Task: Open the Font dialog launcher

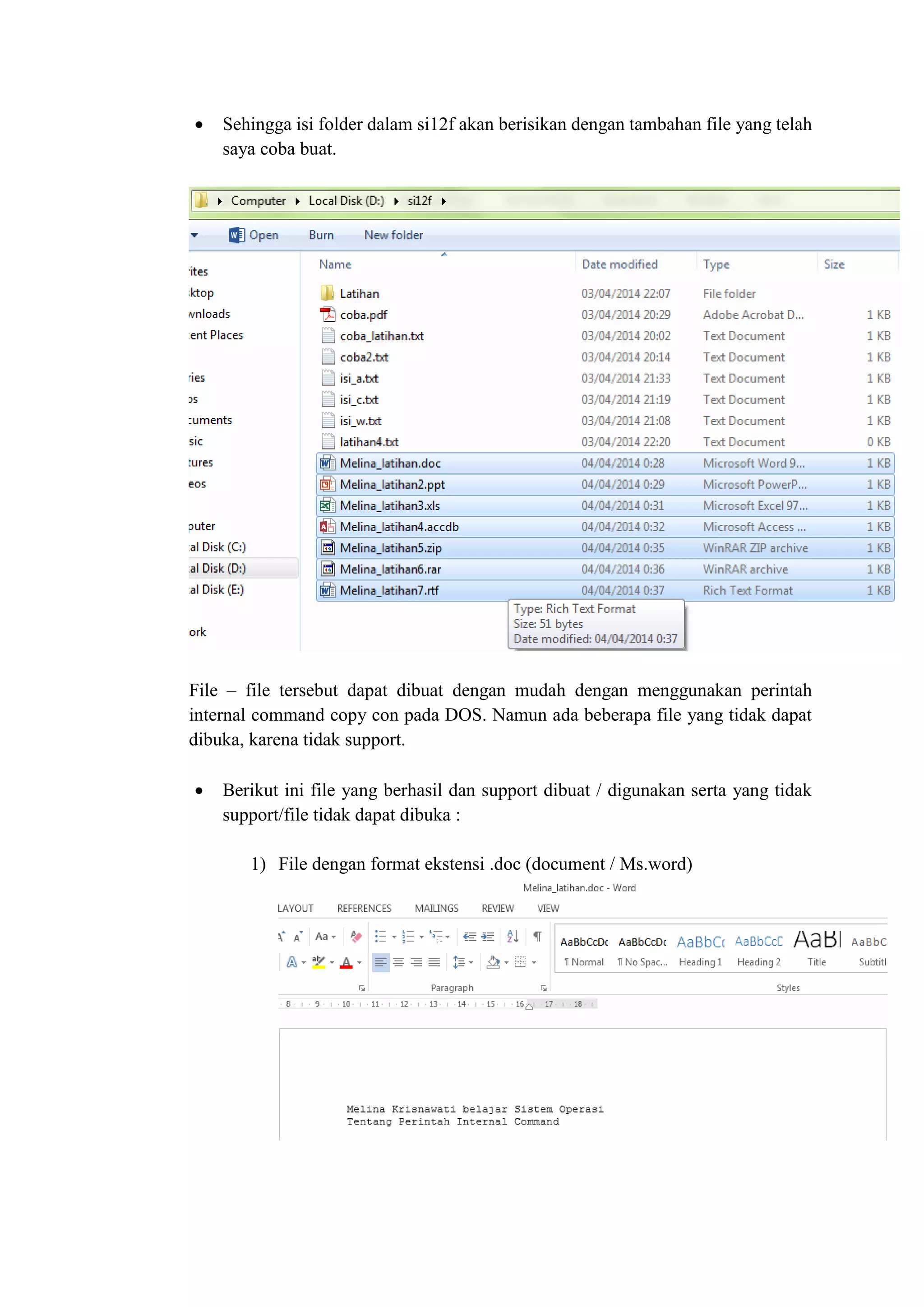Action: [x=362, y=988]
